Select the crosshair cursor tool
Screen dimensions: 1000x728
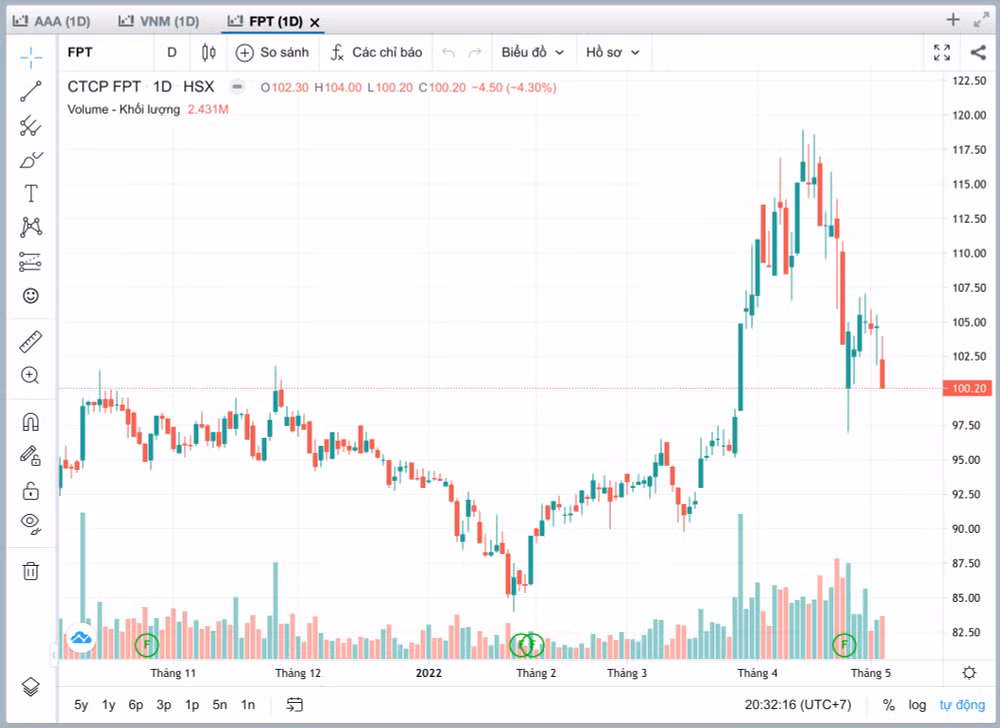(31, 57)
